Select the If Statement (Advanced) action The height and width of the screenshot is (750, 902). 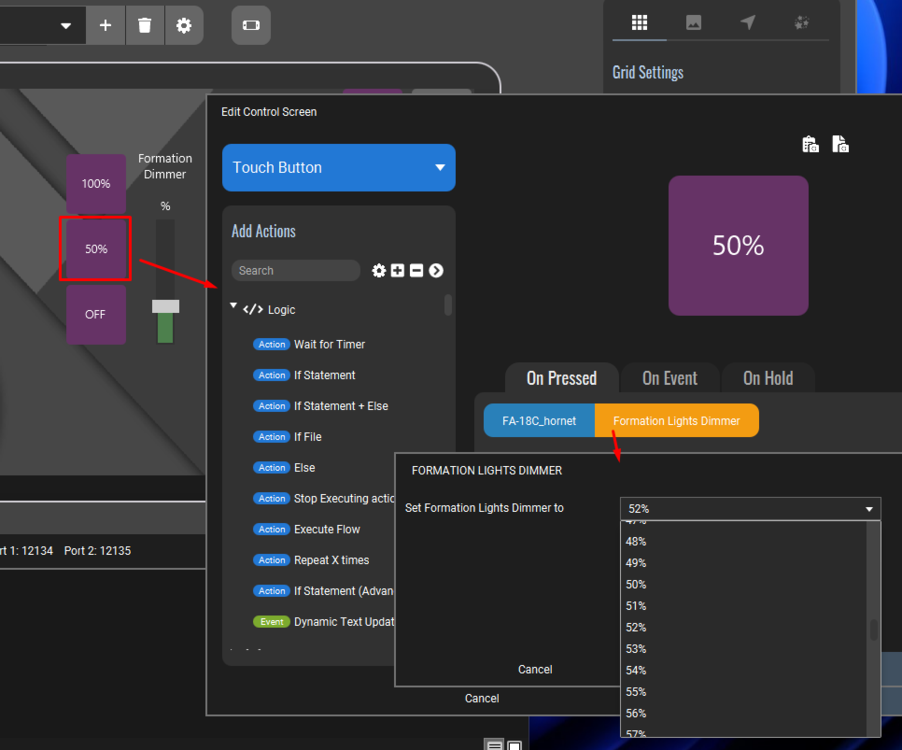click(x=323, y=591)
